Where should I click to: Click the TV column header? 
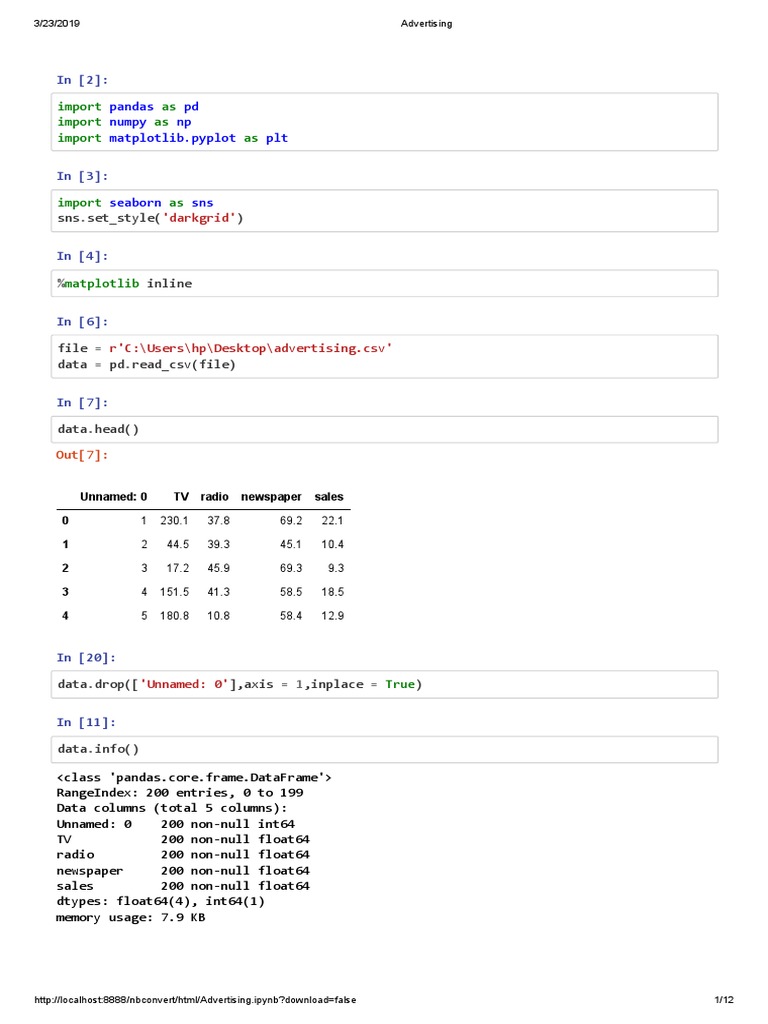tap(181, 497)
